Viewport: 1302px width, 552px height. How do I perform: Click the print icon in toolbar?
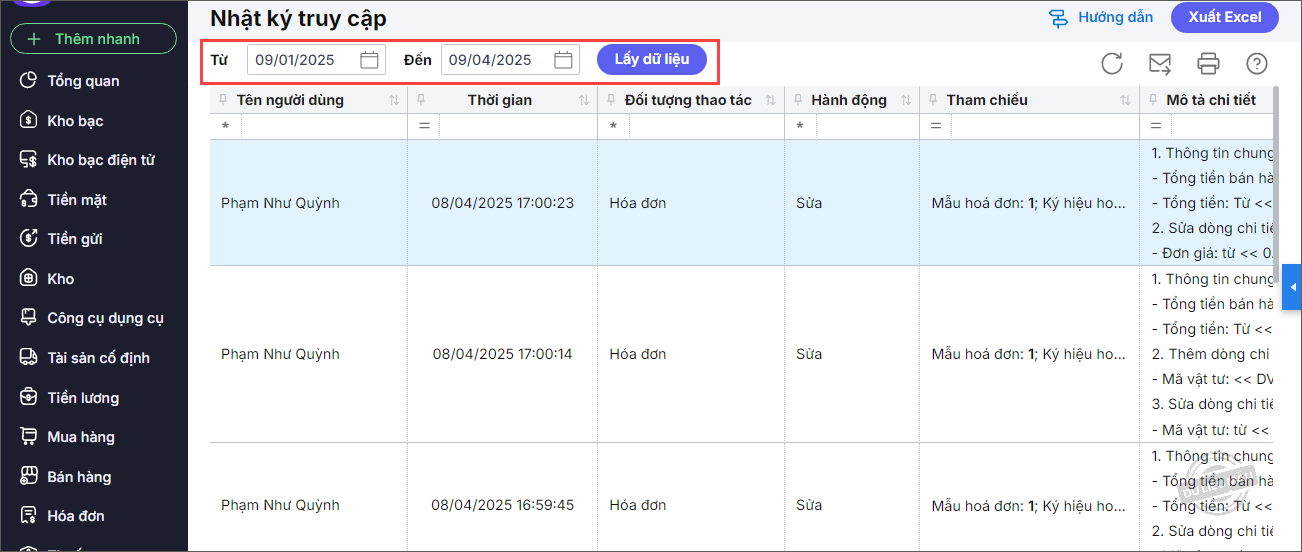point(1208,64)
